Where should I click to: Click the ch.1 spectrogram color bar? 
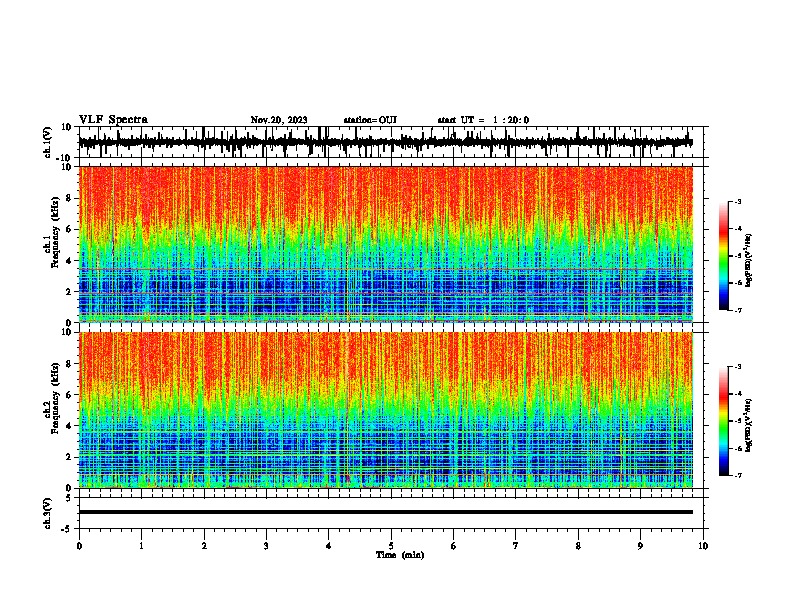click(724, 256)
